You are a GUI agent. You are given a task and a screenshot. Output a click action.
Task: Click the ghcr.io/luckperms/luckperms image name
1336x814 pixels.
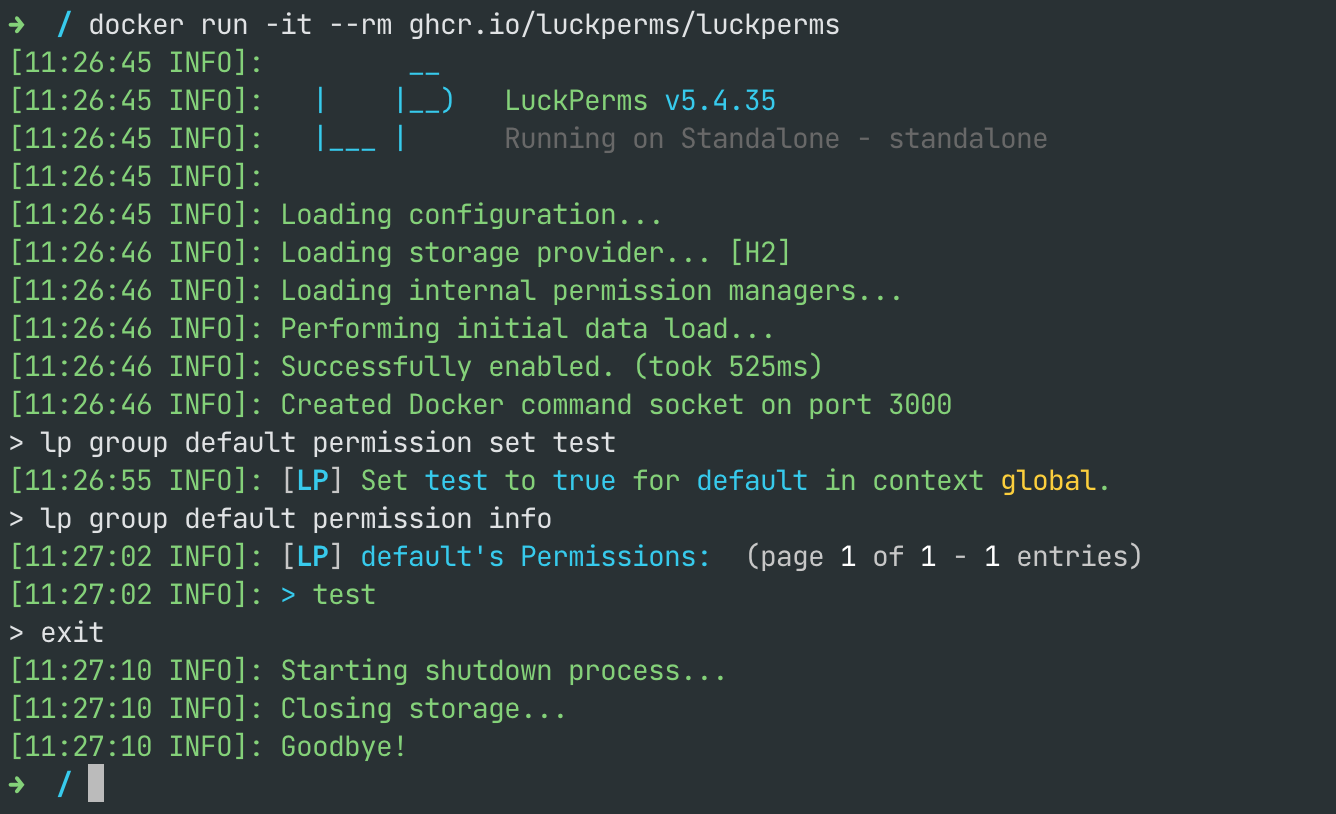click(624, 25)
